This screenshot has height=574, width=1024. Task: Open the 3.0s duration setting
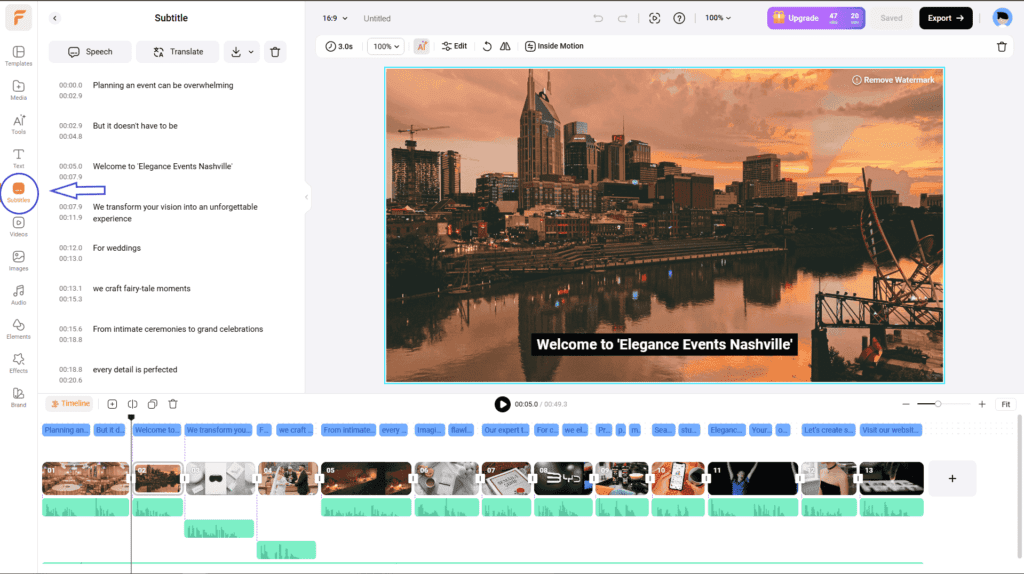coord(340,46)
